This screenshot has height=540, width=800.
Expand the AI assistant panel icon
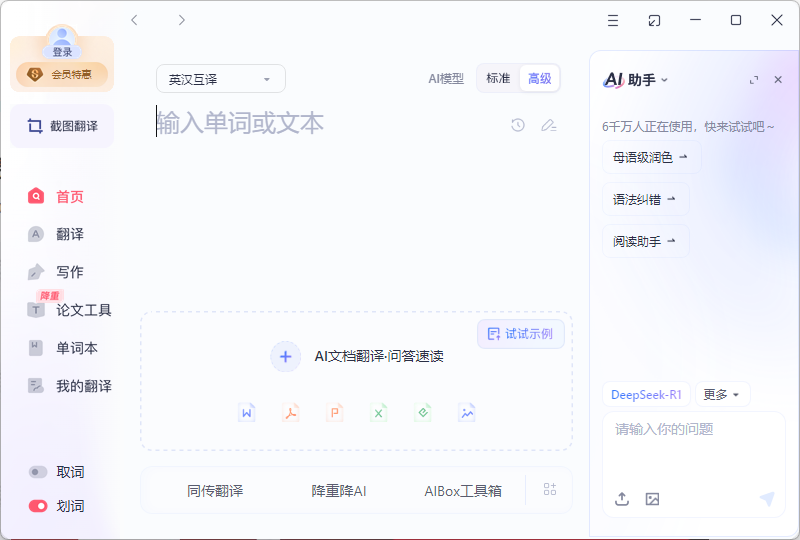(x=754, y=80)
